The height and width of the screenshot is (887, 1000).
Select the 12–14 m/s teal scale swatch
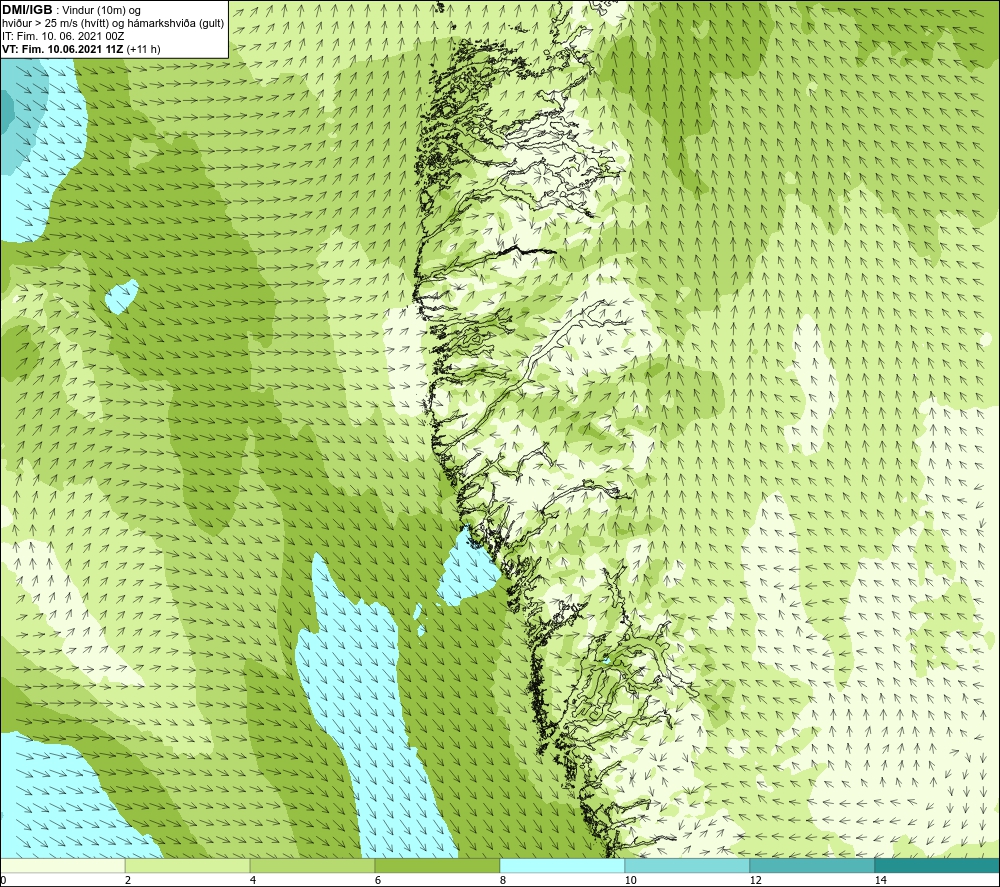tap(812, 866)
